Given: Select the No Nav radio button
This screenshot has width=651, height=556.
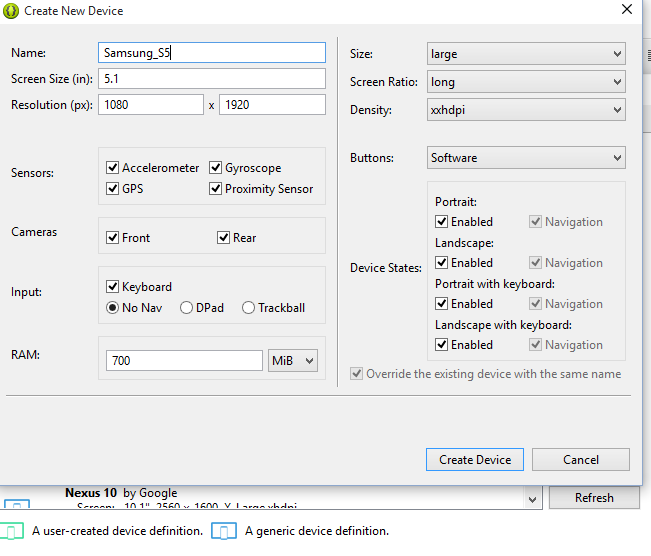Looking at the screenshot, I should click(113, 308).
